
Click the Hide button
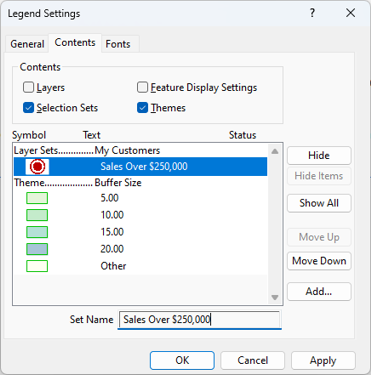[319, 156]
